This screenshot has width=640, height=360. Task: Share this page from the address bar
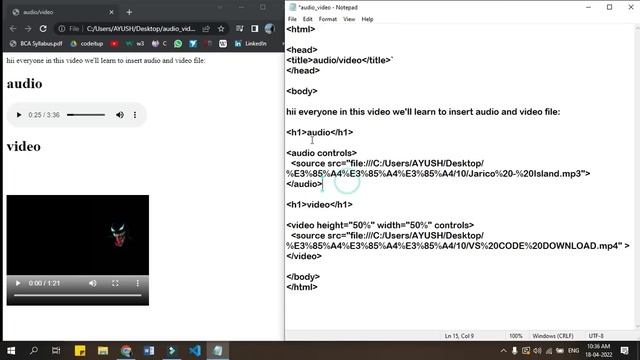[206, 29]
